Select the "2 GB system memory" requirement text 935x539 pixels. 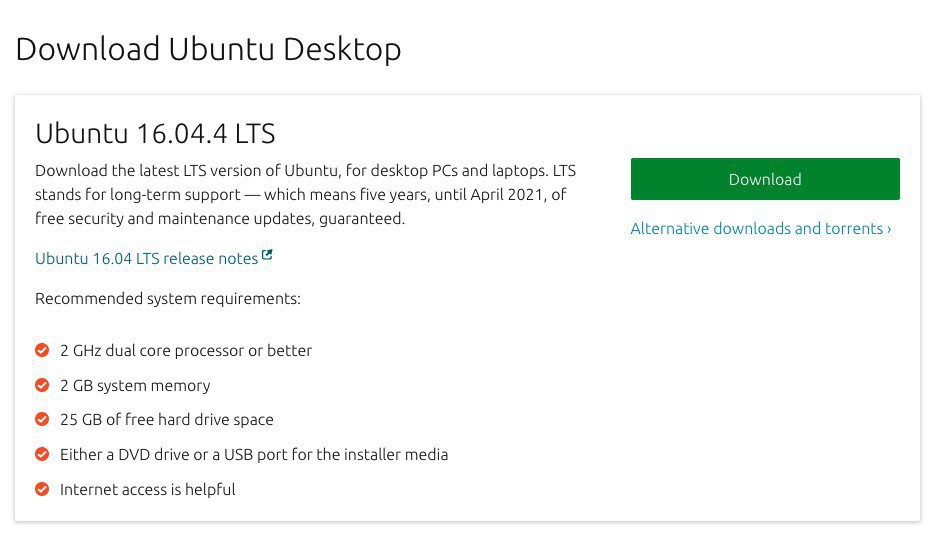pos(135,385)
